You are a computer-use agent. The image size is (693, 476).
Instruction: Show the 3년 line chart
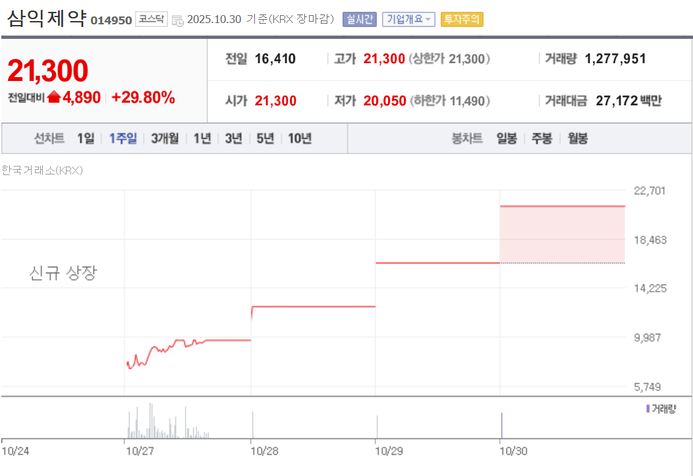pyautogui.click(x=233, y=139)
